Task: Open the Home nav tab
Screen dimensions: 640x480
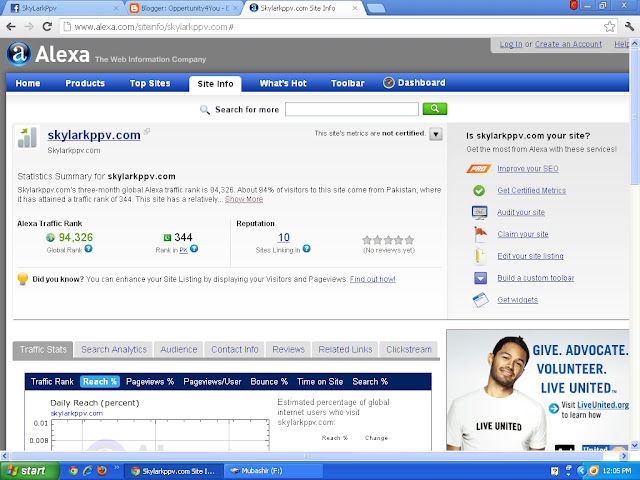Action: 28,83
